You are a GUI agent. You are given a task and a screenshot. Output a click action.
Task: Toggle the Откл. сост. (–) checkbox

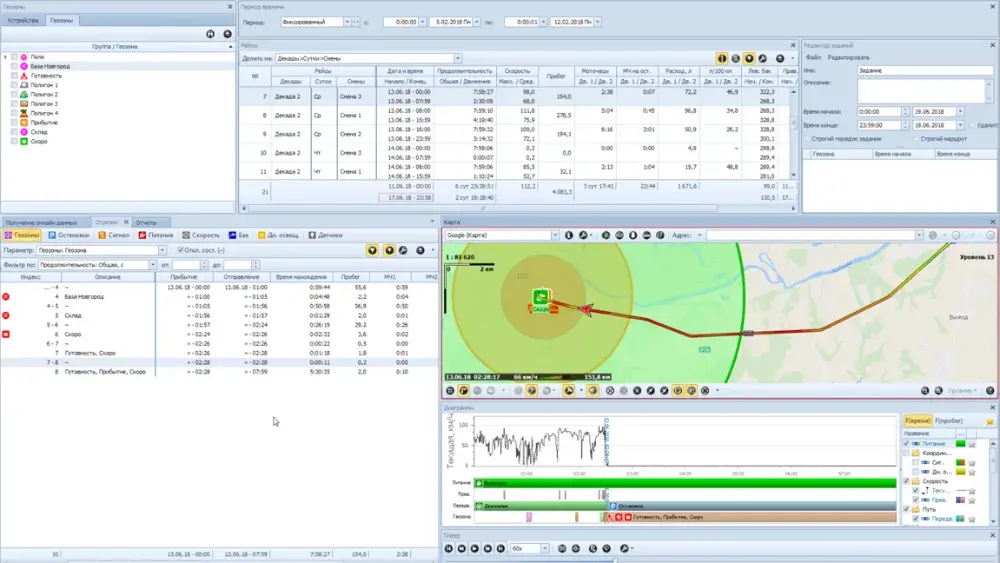click(x=180, y=251)
